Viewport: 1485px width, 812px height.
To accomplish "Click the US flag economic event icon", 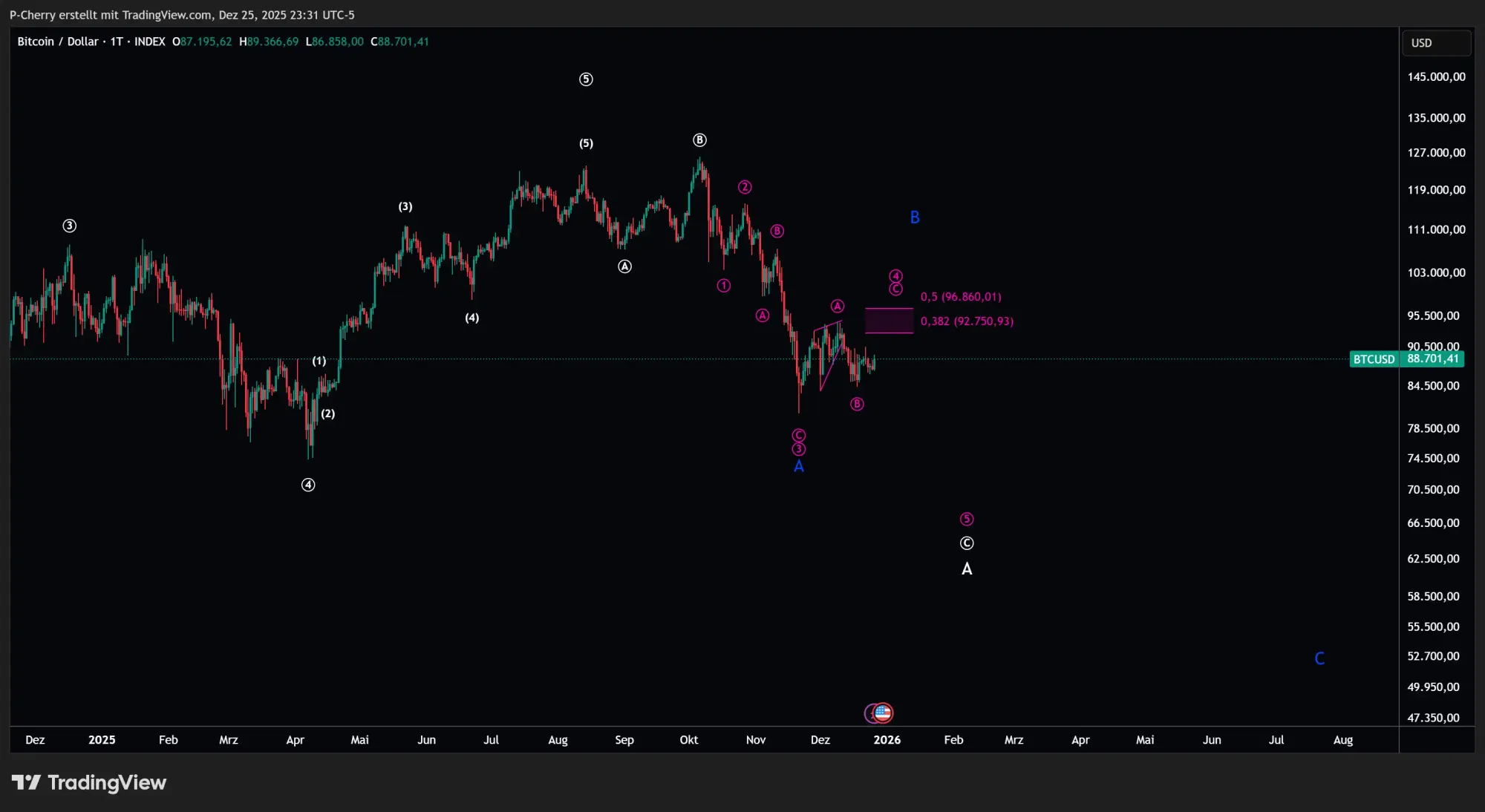I will click(x=883, y=713).
